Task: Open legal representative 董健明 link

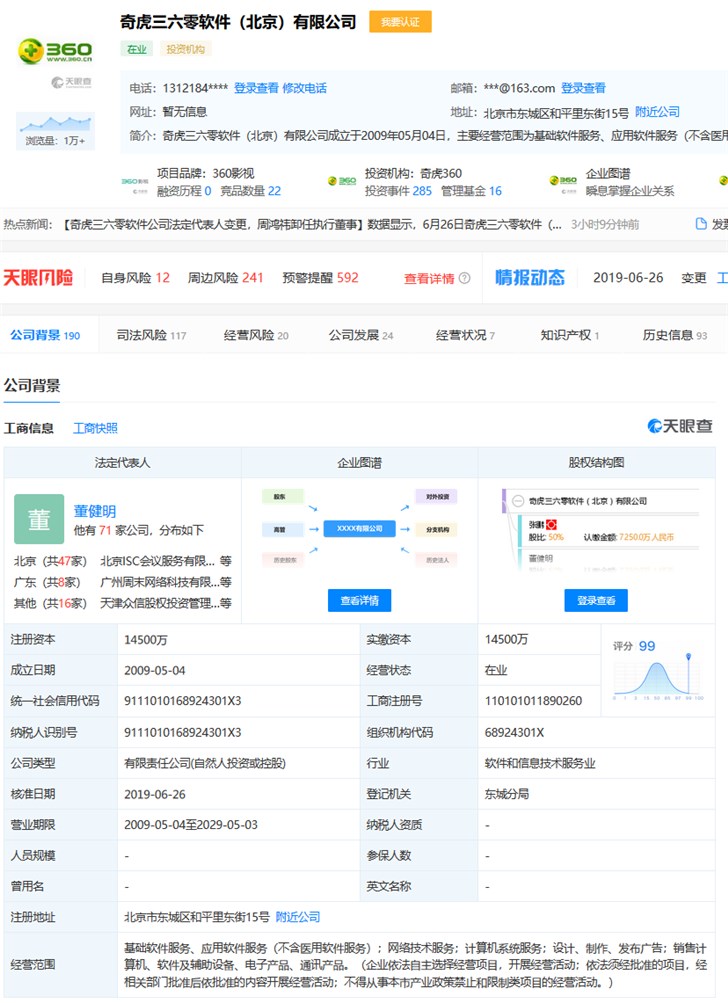Action: pos(95,511)
